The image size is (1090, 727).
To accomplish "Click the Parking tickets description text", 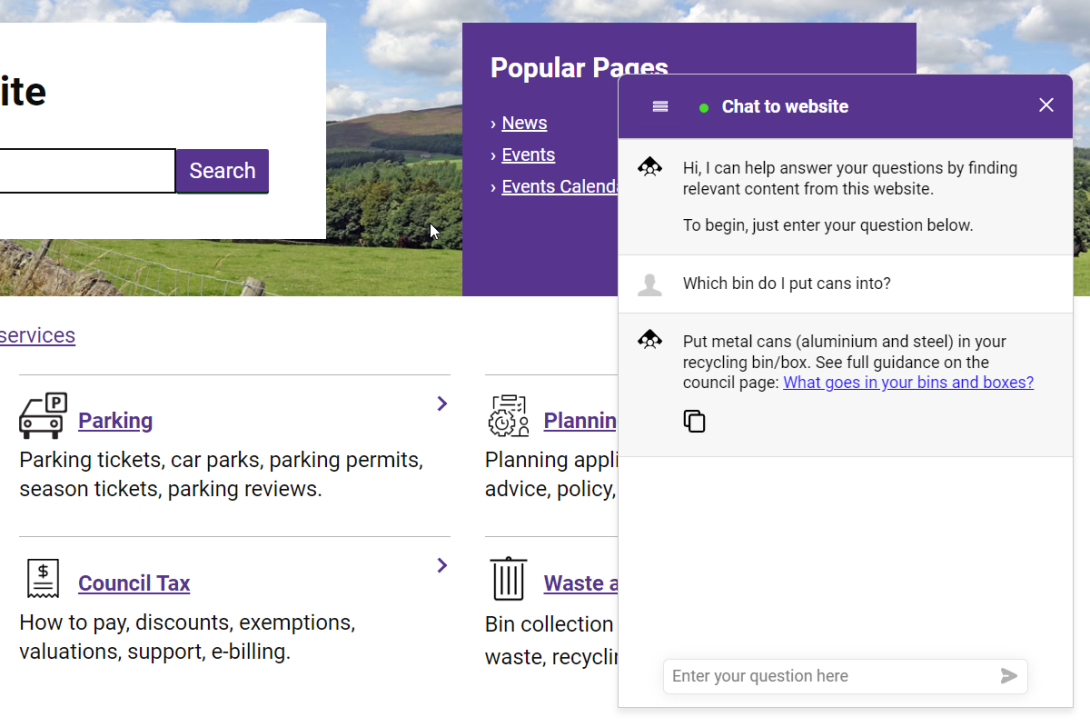I will (x=221, y=474).
